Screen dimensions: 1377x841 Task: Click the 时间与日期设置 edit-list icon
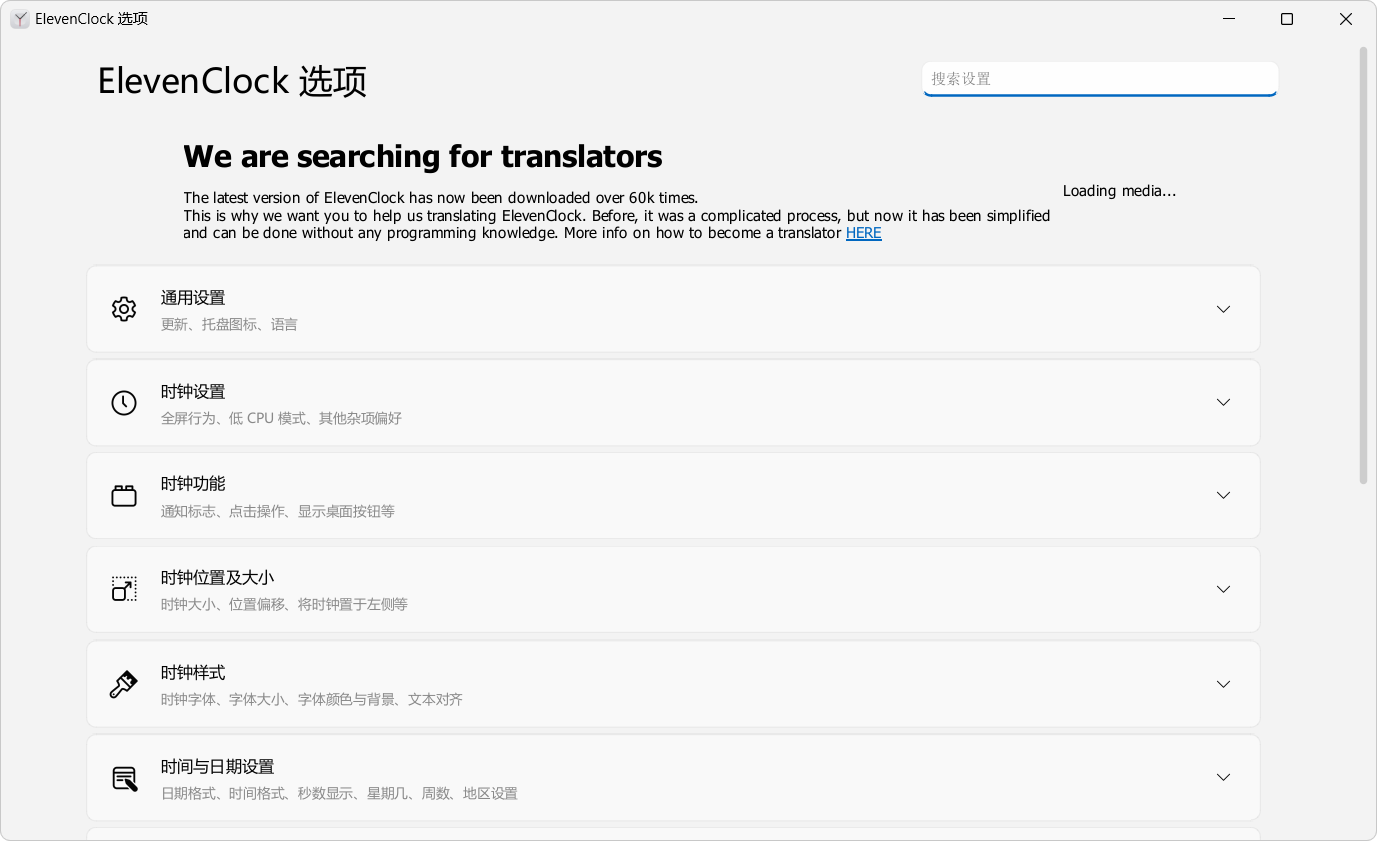click(x=124, y=778)
